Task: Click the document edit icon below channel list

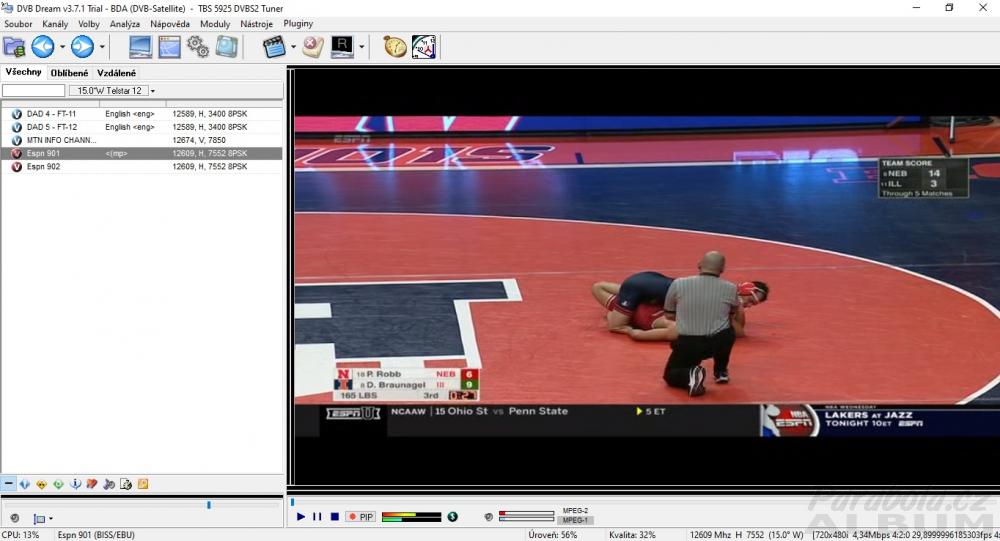Action: coord(126,484)
